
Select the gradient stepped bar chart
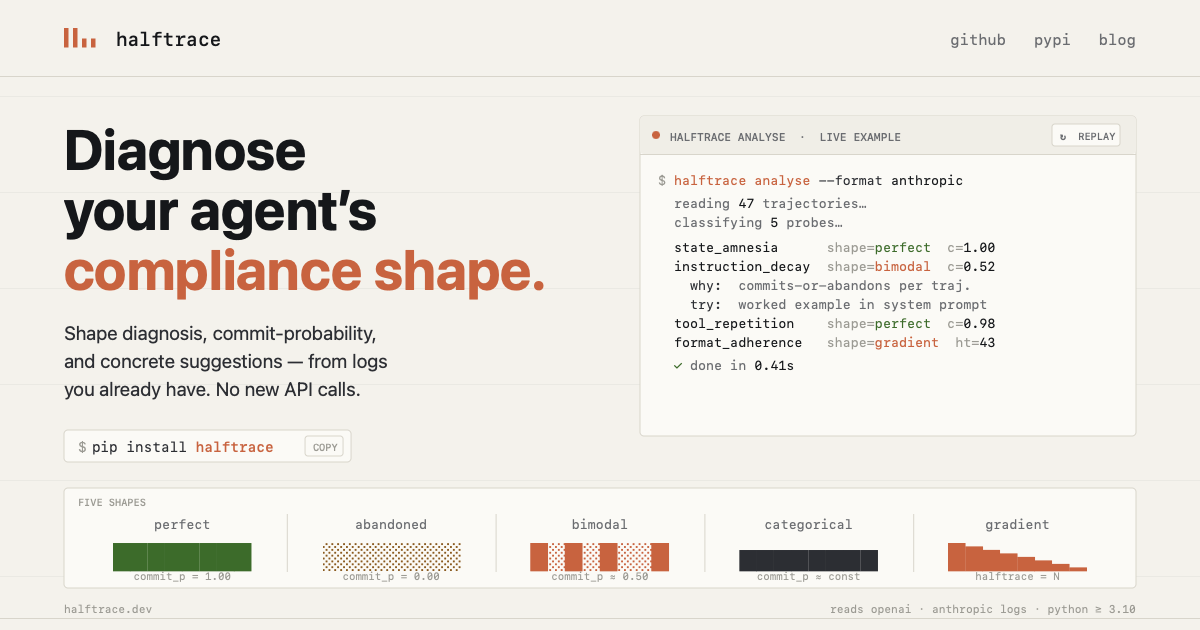point(1017,557)
